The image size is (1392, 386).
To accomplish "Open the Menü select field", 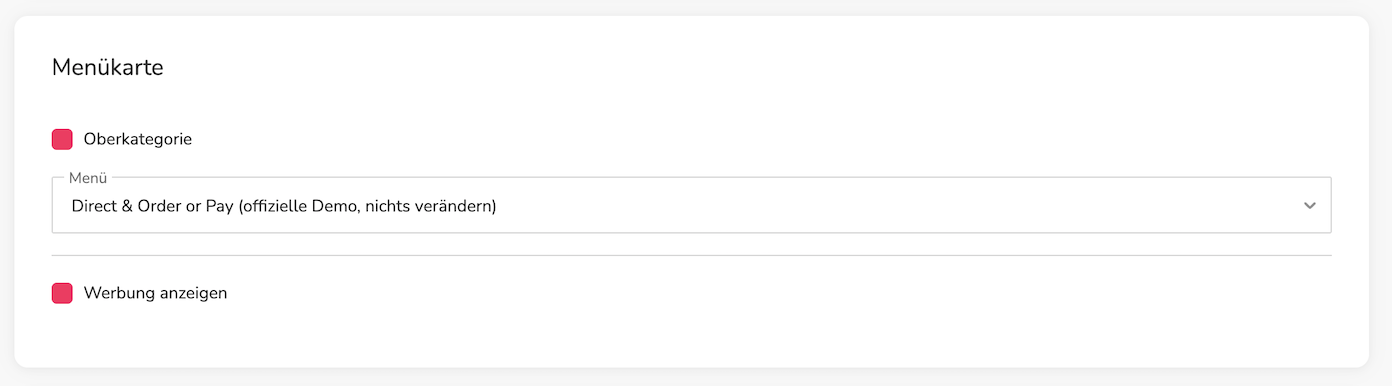I will (x=691, y=205).
